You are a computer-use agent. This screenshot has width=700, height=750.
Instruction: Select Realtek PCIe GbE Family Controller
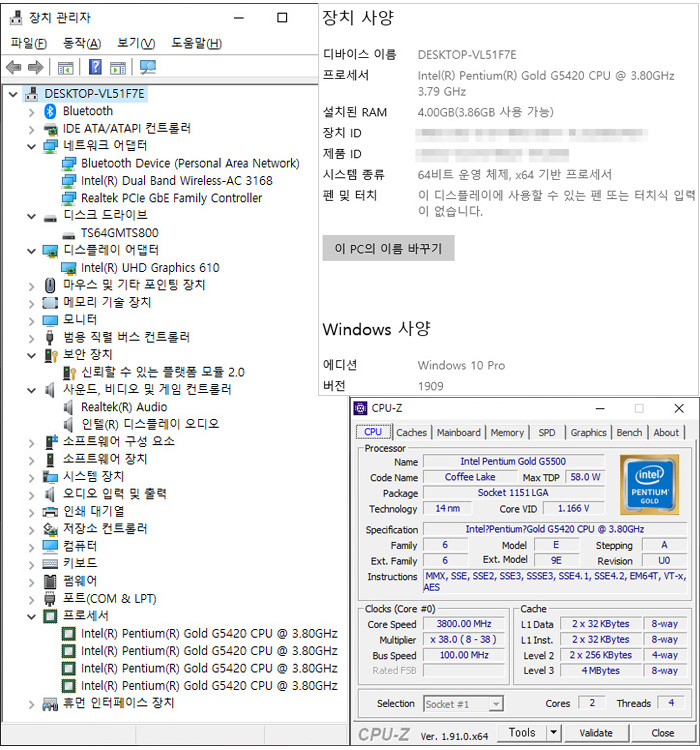(x=171, y=198)
